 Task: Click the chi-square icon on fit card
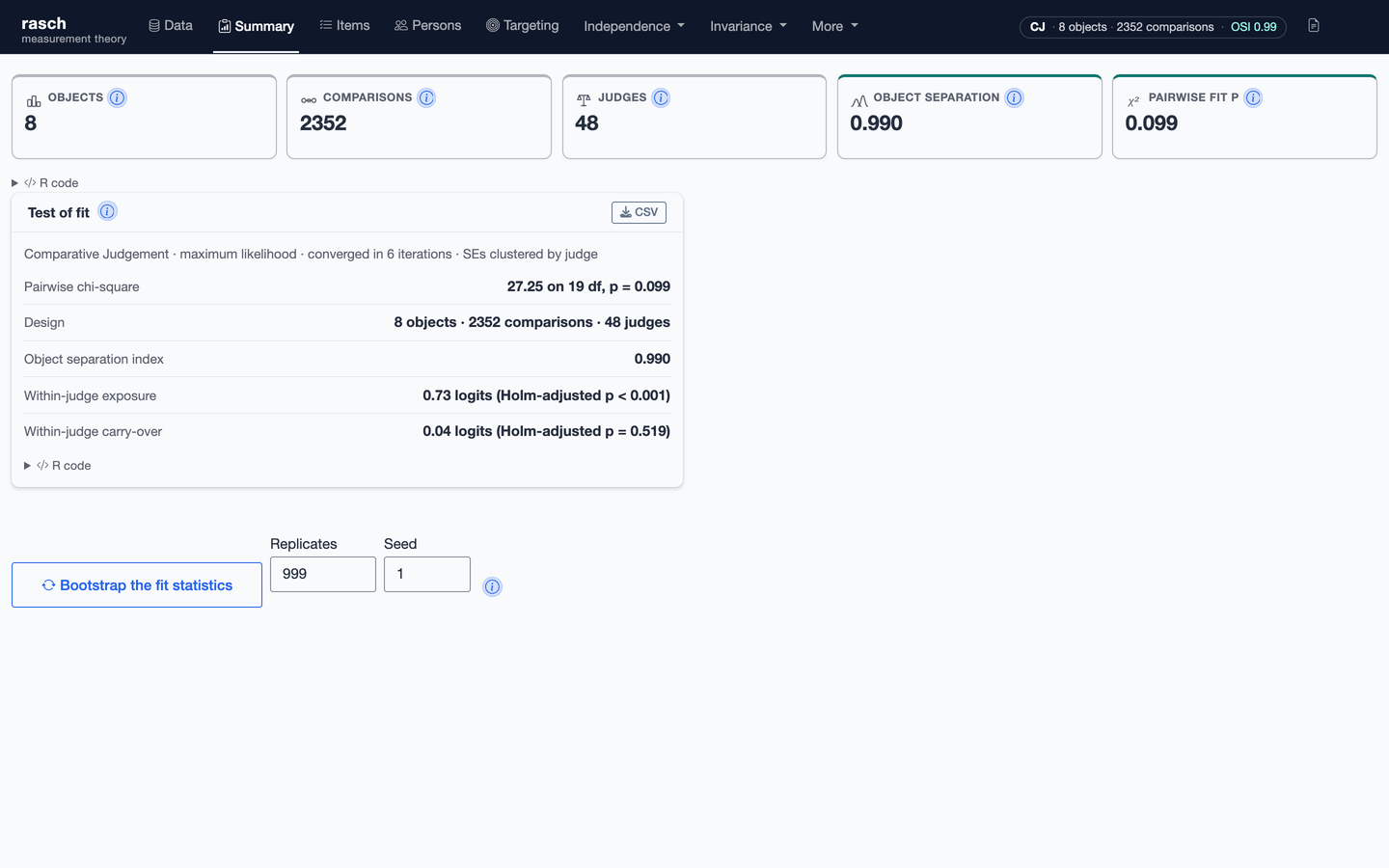(1133, 100)
